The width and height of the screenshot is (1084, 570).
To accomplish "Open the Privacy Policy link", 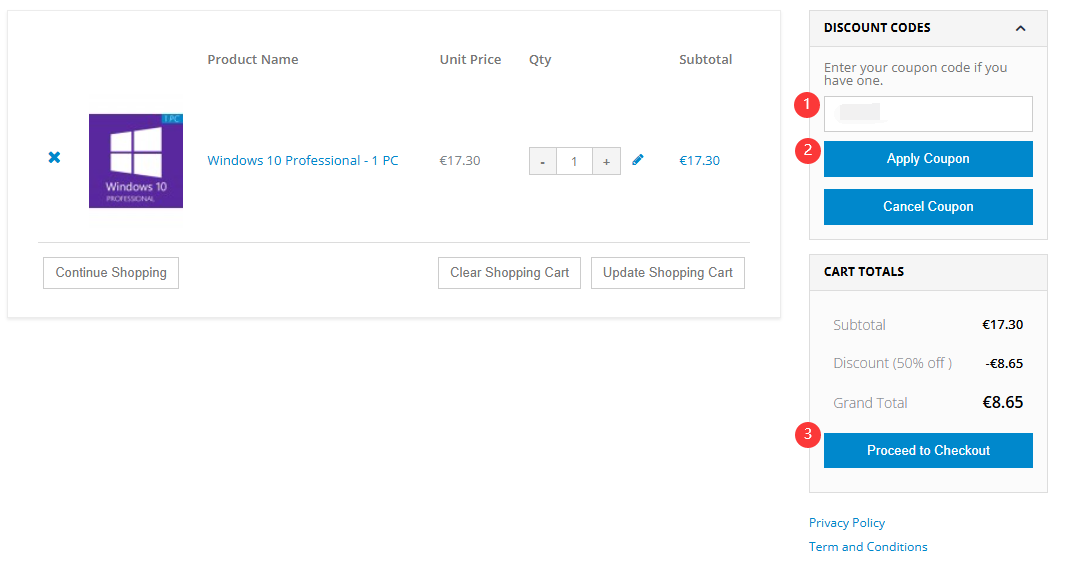I will coord(847,523).
